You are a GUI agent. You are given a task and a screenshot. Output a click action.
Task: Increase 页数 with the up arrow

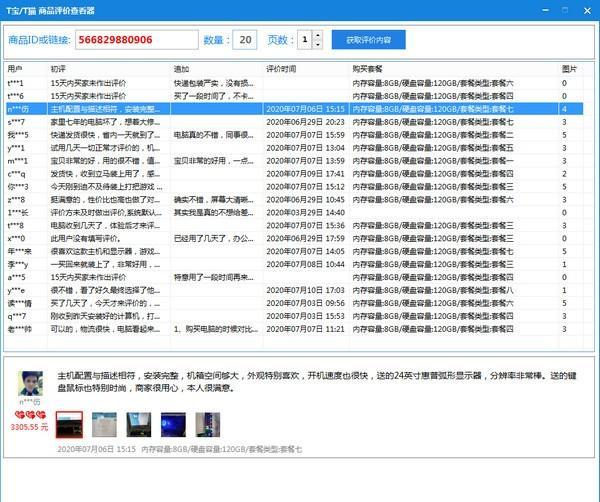(x=318, y=36)
